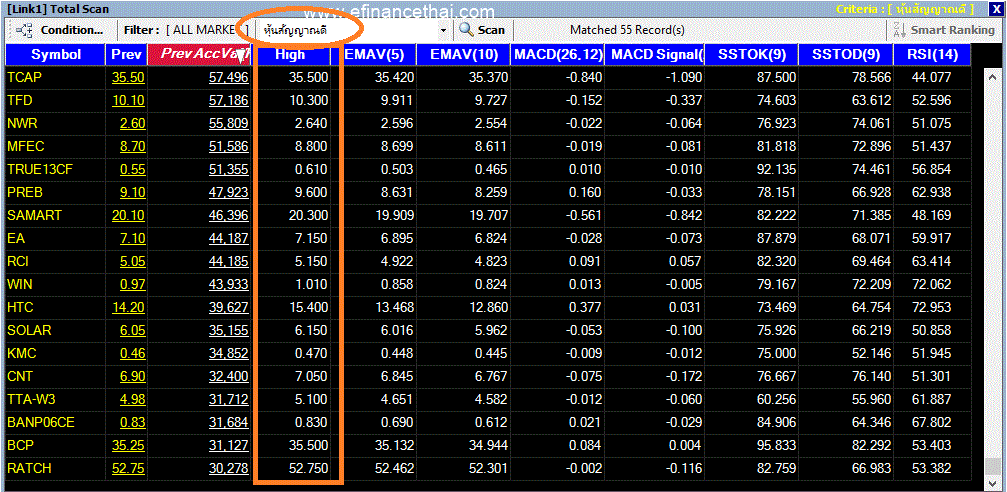The height and width of the screenshot is (492, 1007).
Task: Click RSI value 72.953
Action: coord(931,307)
